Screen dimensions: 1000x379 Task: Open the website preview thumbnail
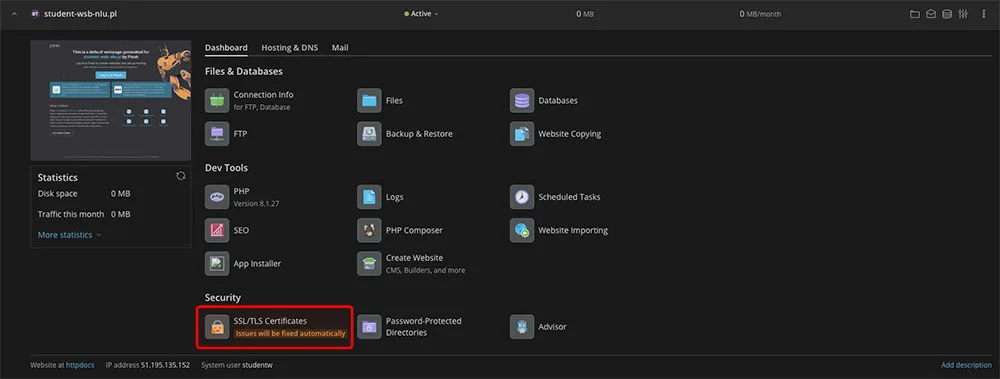tap(111, 100)
